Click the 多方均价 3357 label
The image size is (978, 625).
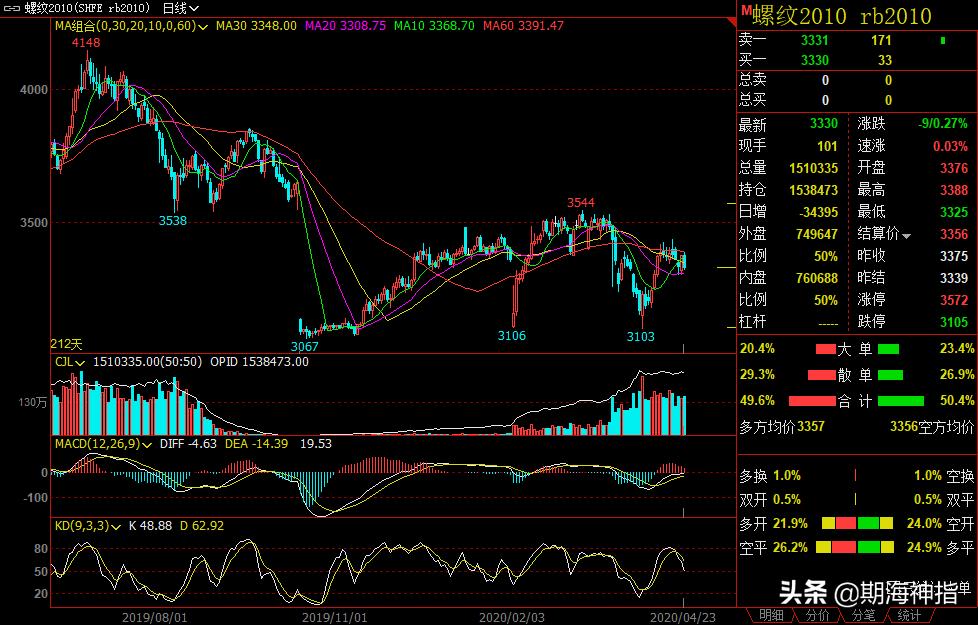tap(782, 427)
